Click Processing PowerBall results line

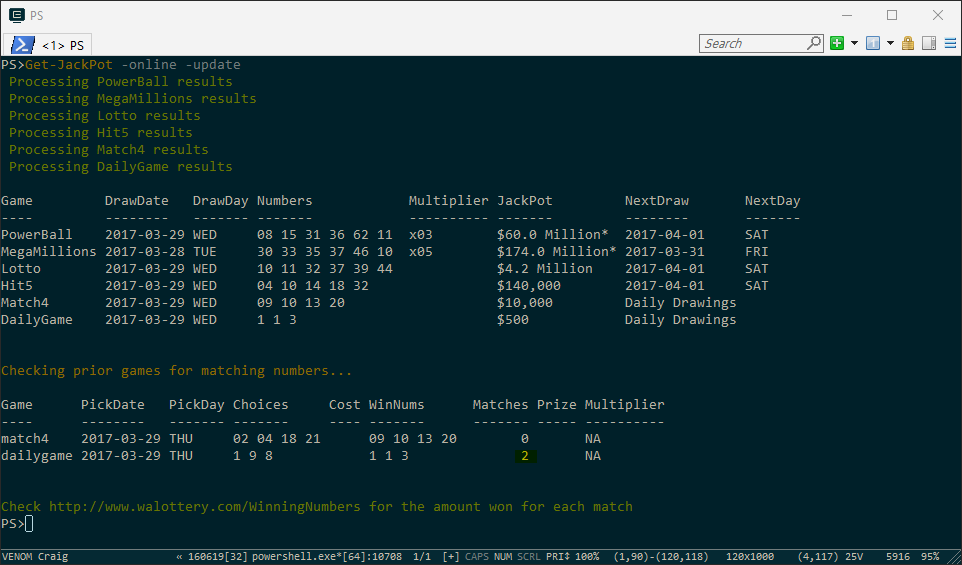coord(121,82)
